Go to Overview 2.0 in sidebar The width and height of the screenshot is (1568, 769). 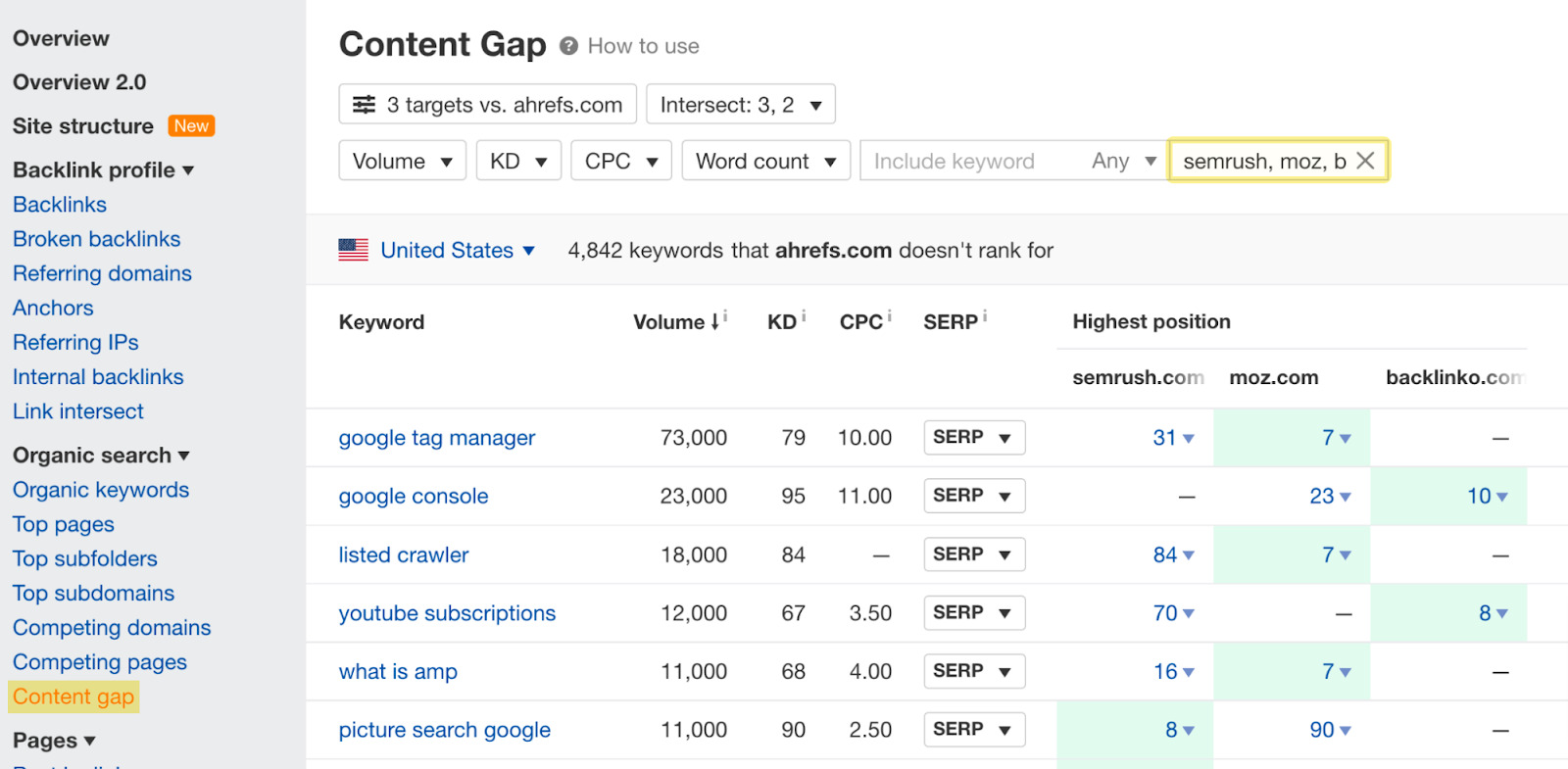tap(79, 82)
